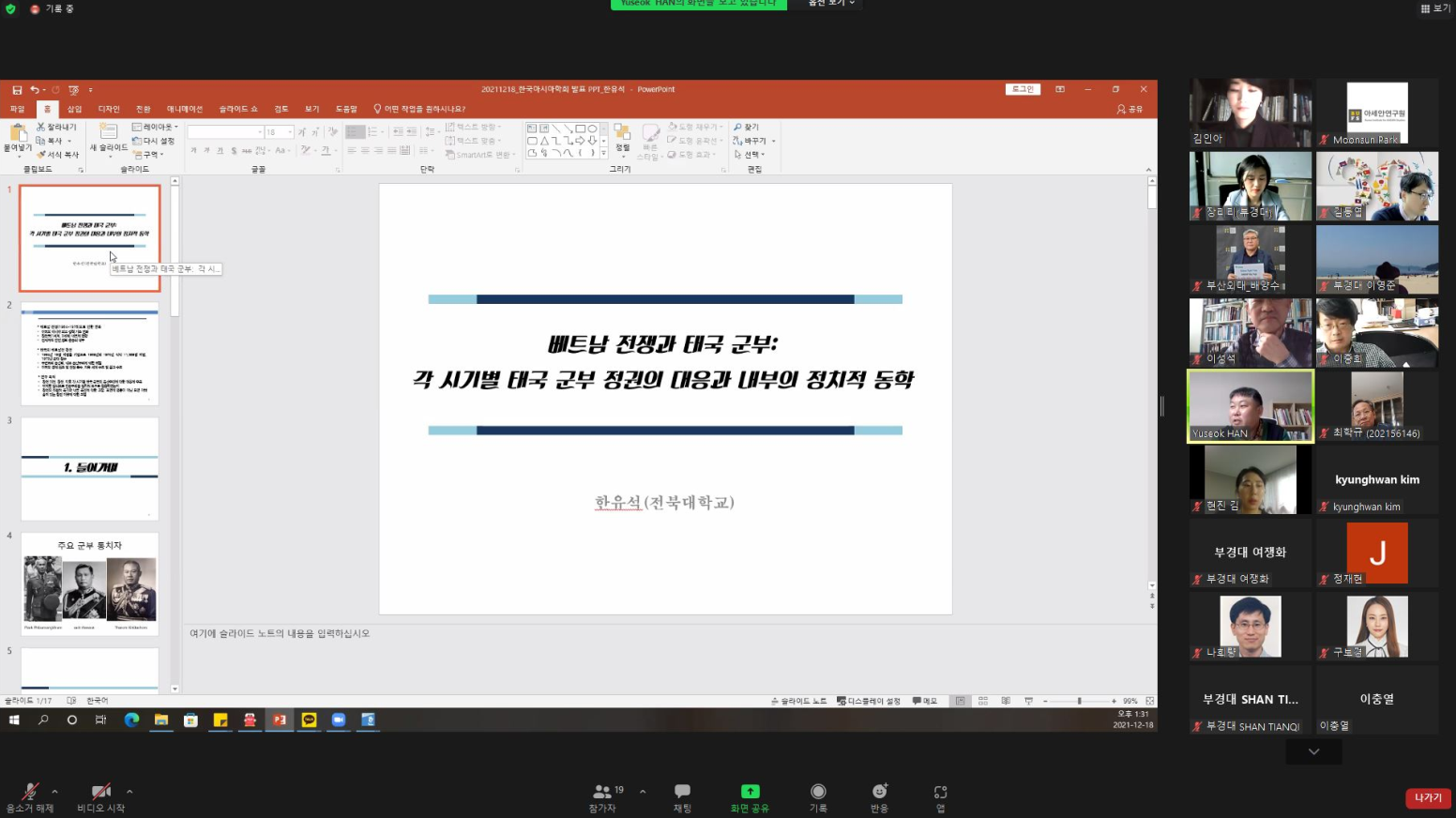Click the green encryption shield icon
Image resolution: width=1456 pixels, height=818 pixels.
click(x=10, y=8)
